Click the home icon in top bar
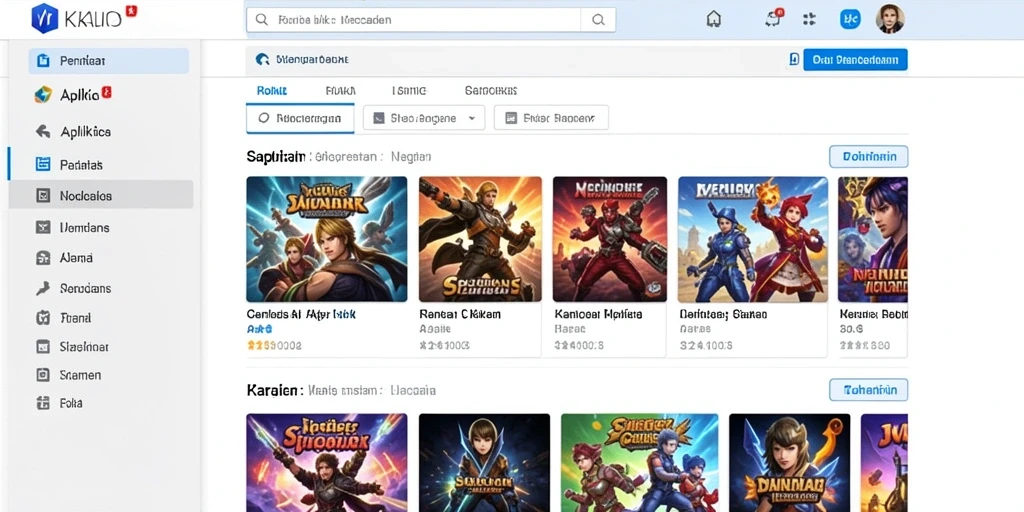 point(714,19)
